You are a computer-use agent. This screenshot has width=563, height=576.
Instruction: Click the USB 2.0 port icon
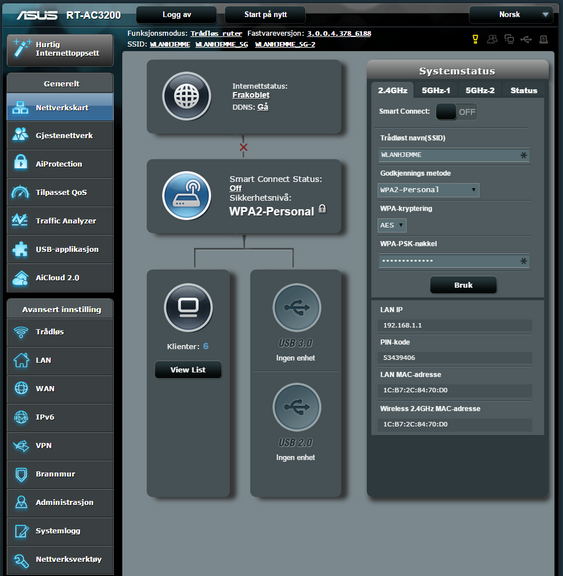pos(297,407)
